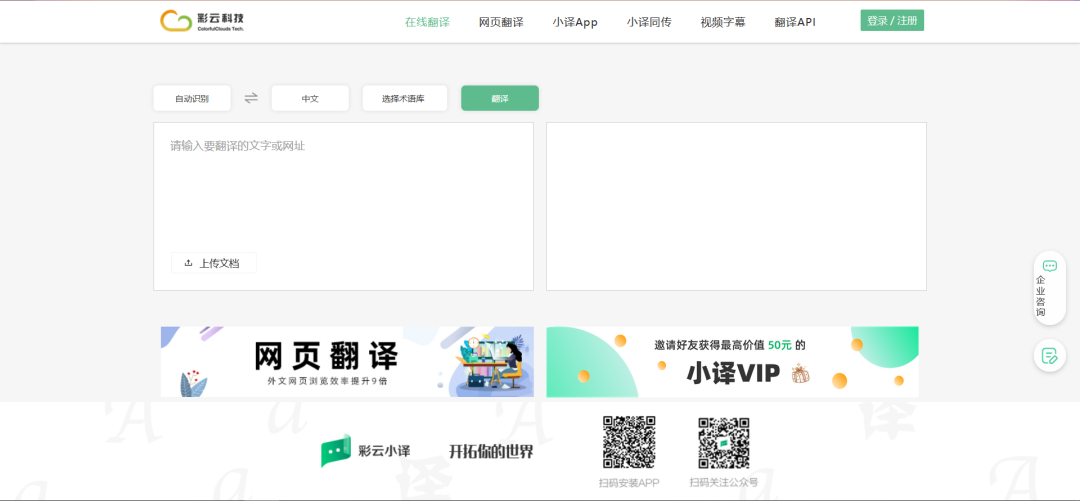Click the translation output panel
The height and width of the screenshot is (501, 1080).
click(736, 207)
